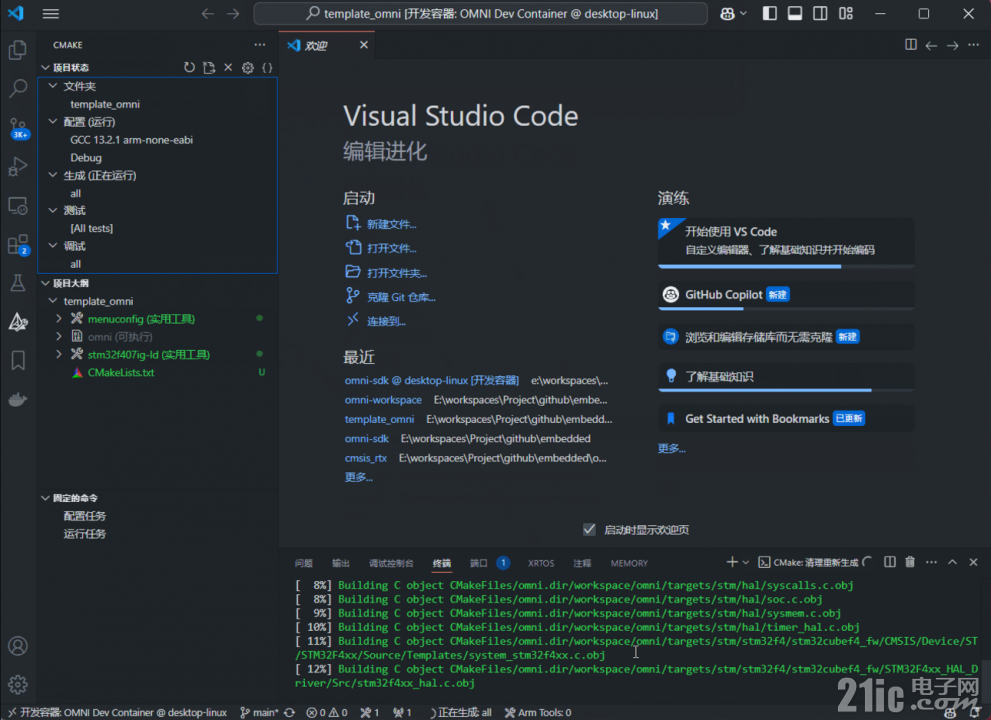Split the terminal panel
This screenshot has width=991, height=720.
coord(890,562)
